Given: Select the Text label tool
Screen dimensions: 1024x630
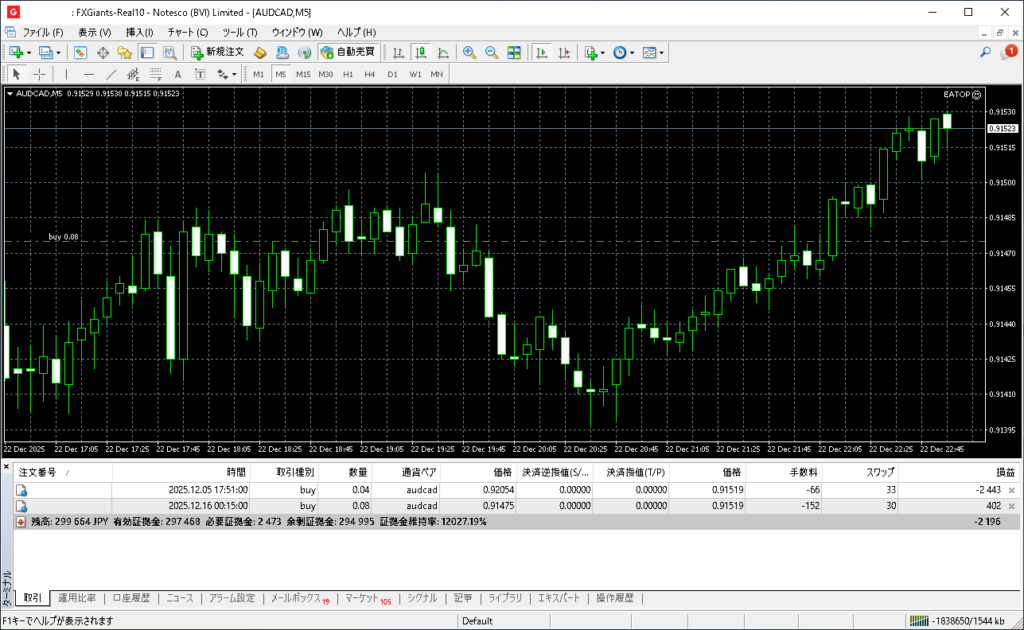Looking at the screenshot, I should pyautogui.click(x=178, y=74).
